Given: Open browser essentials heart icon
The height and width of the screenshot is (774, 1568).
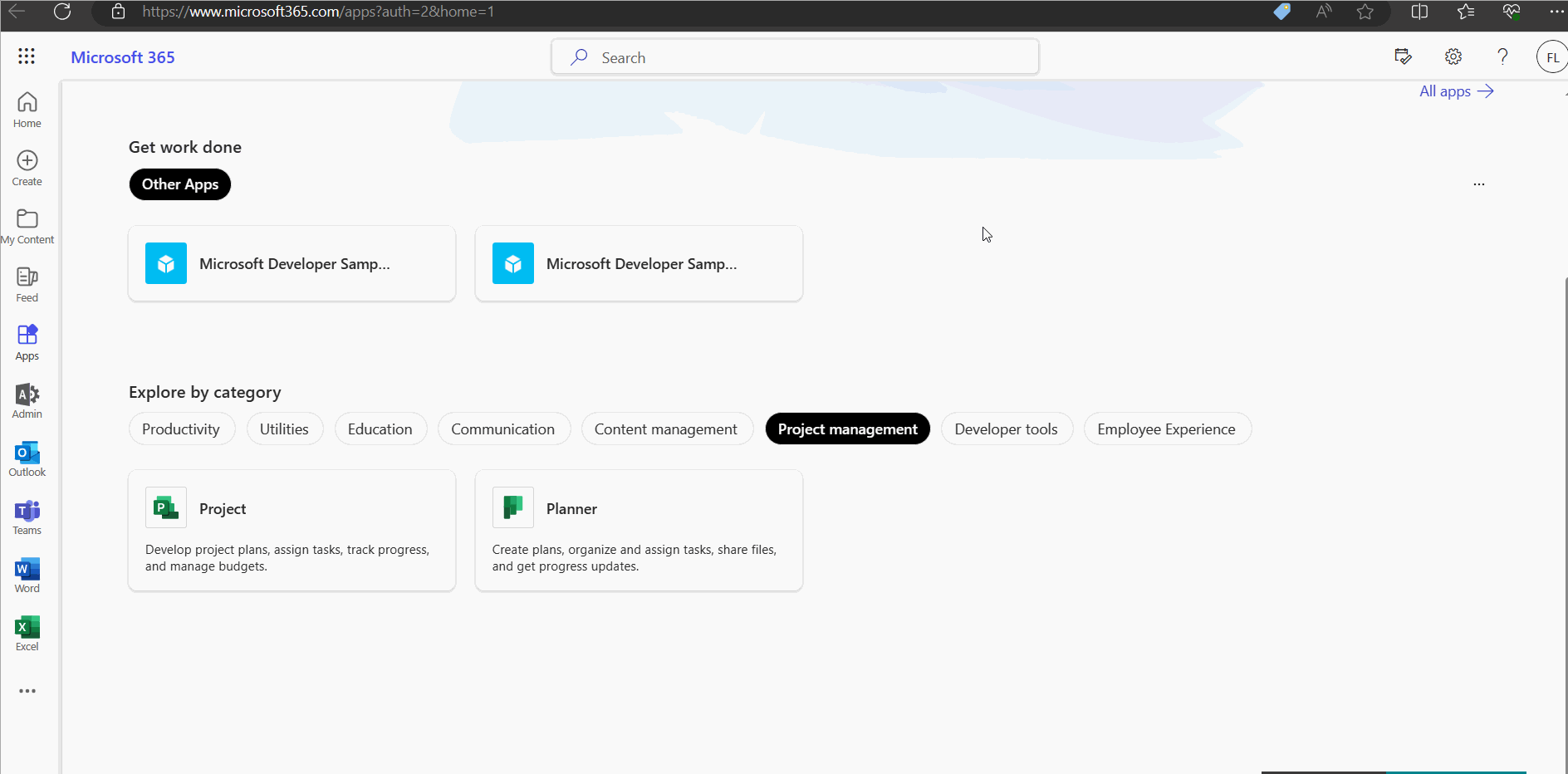Looking at the screenshot, I should coord(1512,12).
